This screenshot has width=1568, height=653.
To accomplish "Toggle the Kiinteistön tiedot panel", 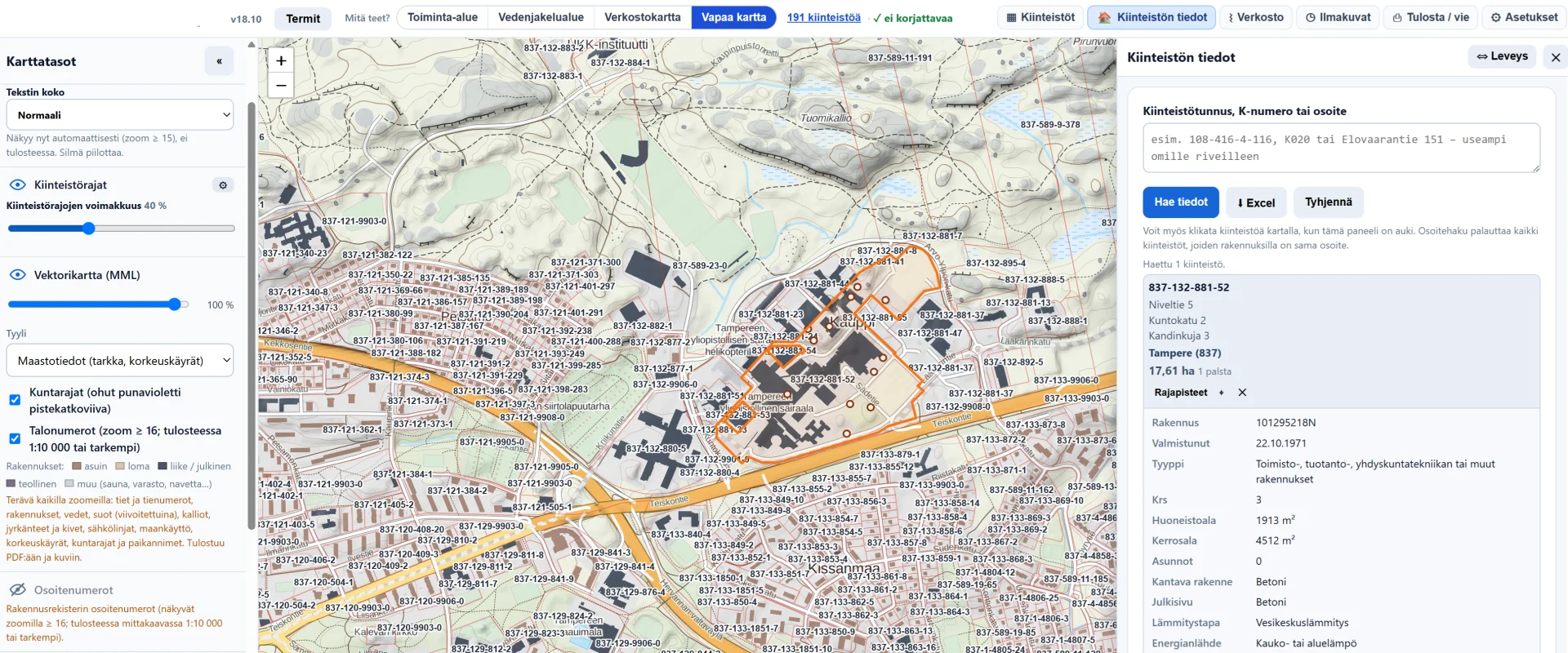I will click(x=1152, y=17).
